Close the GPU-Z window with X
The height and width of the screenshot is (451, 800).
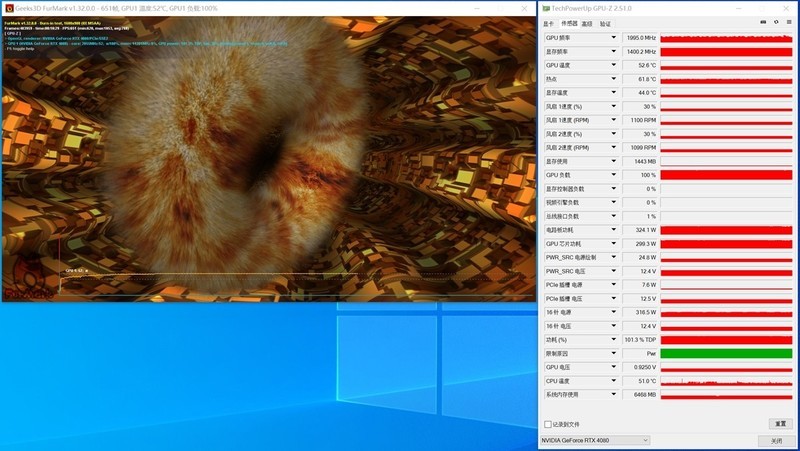click(x=786, y=8)
